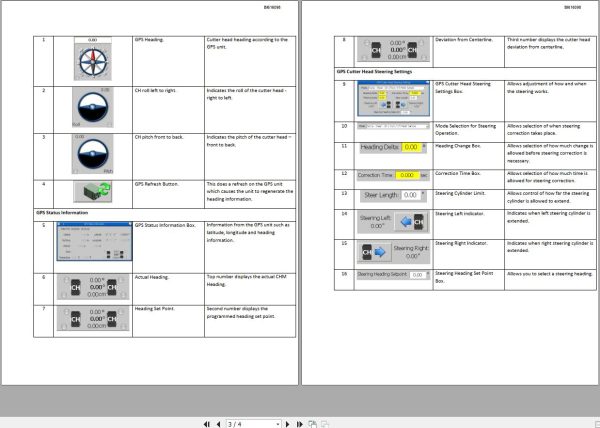Click the Correction Time 0.000 sec image
Viewport: 600px width, 428px height.
pyautogui.click(x=393, y=175)
